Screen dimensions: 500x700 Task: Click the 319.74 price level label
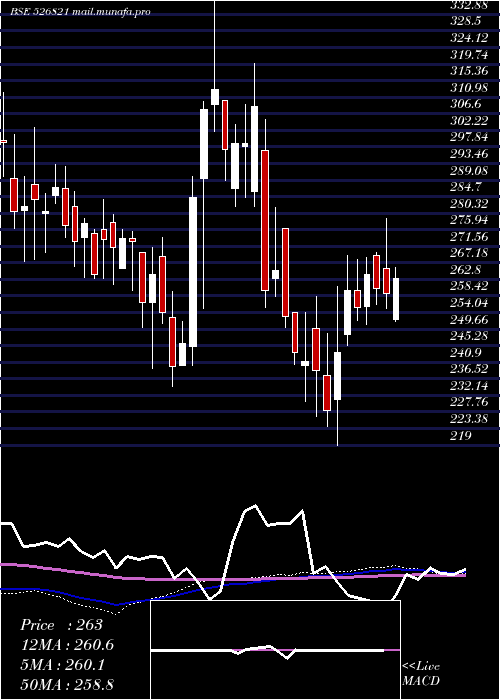(471, 54)
